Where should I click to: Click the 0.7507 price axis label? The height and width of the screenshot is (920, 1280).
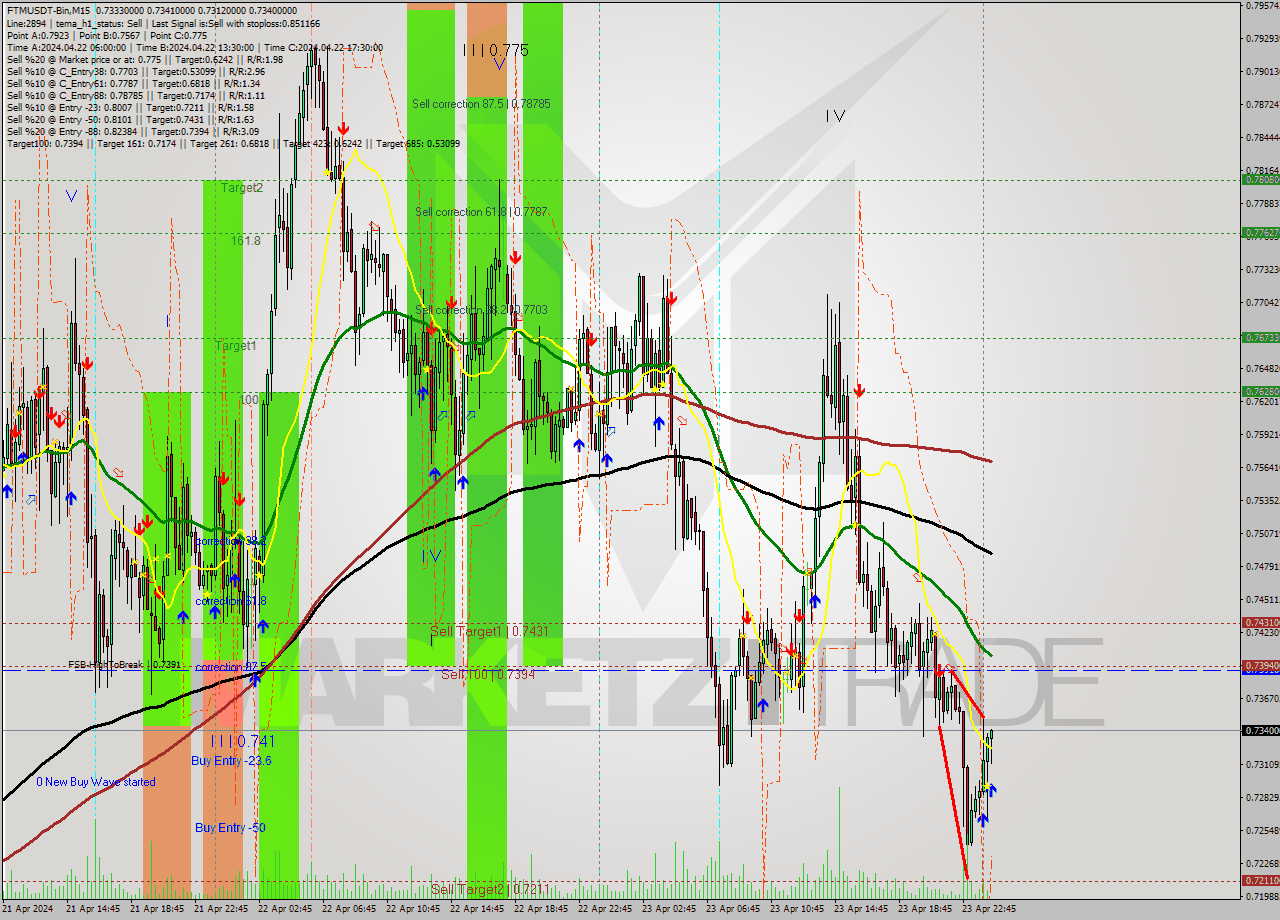[1262, 533]
